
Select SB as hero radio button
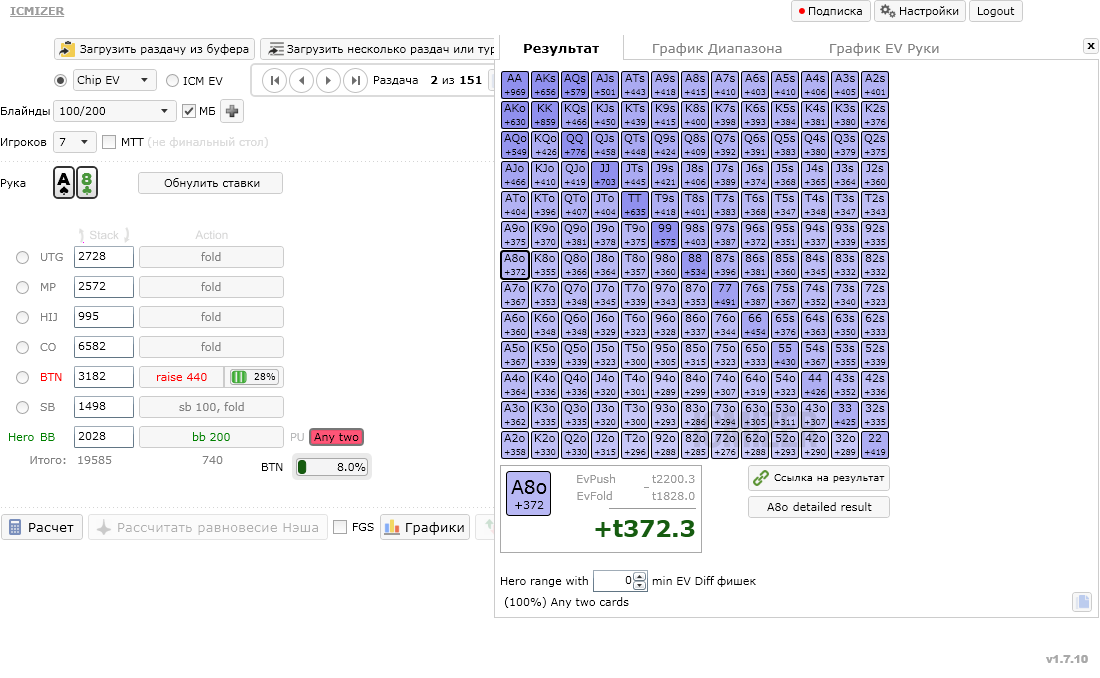coord(22,407)
